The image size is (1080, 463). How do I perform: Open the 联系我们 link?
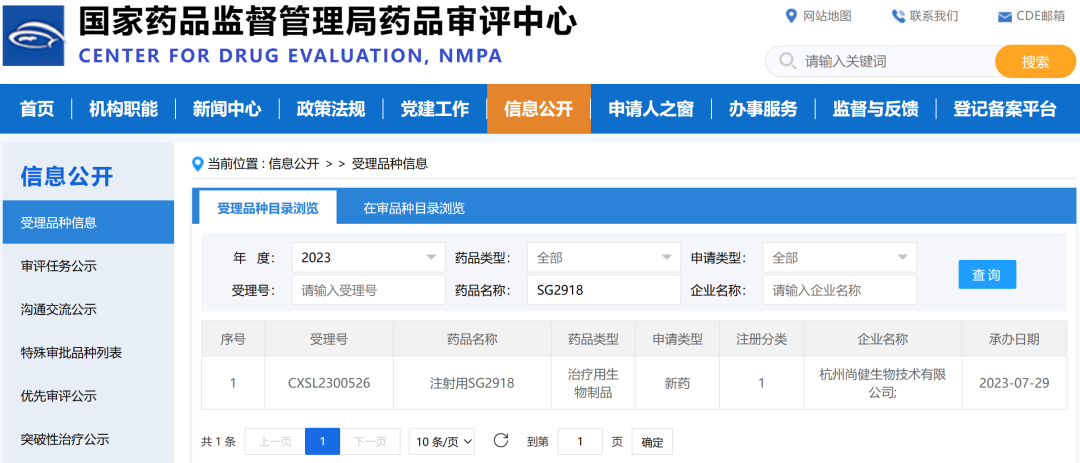pyautogui.click(x=934, y=17)
